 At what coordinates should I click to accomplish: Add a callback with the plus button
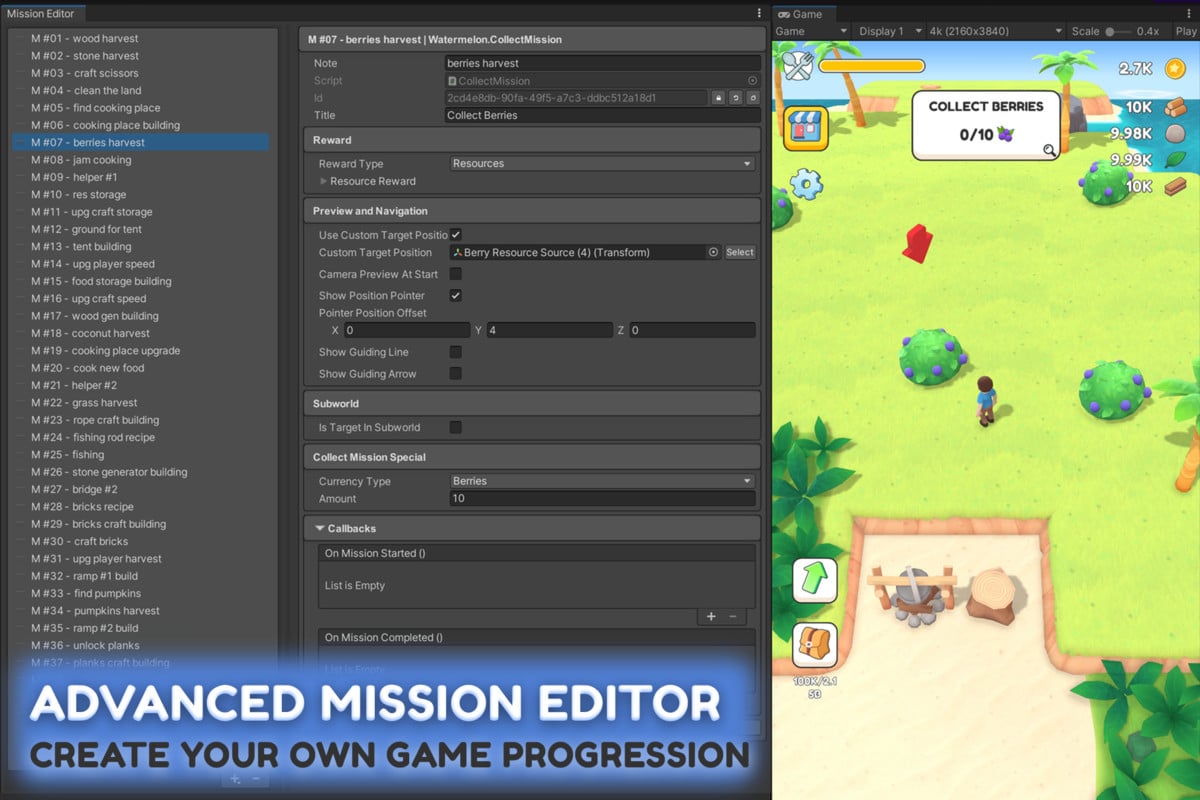coord(711,617)
